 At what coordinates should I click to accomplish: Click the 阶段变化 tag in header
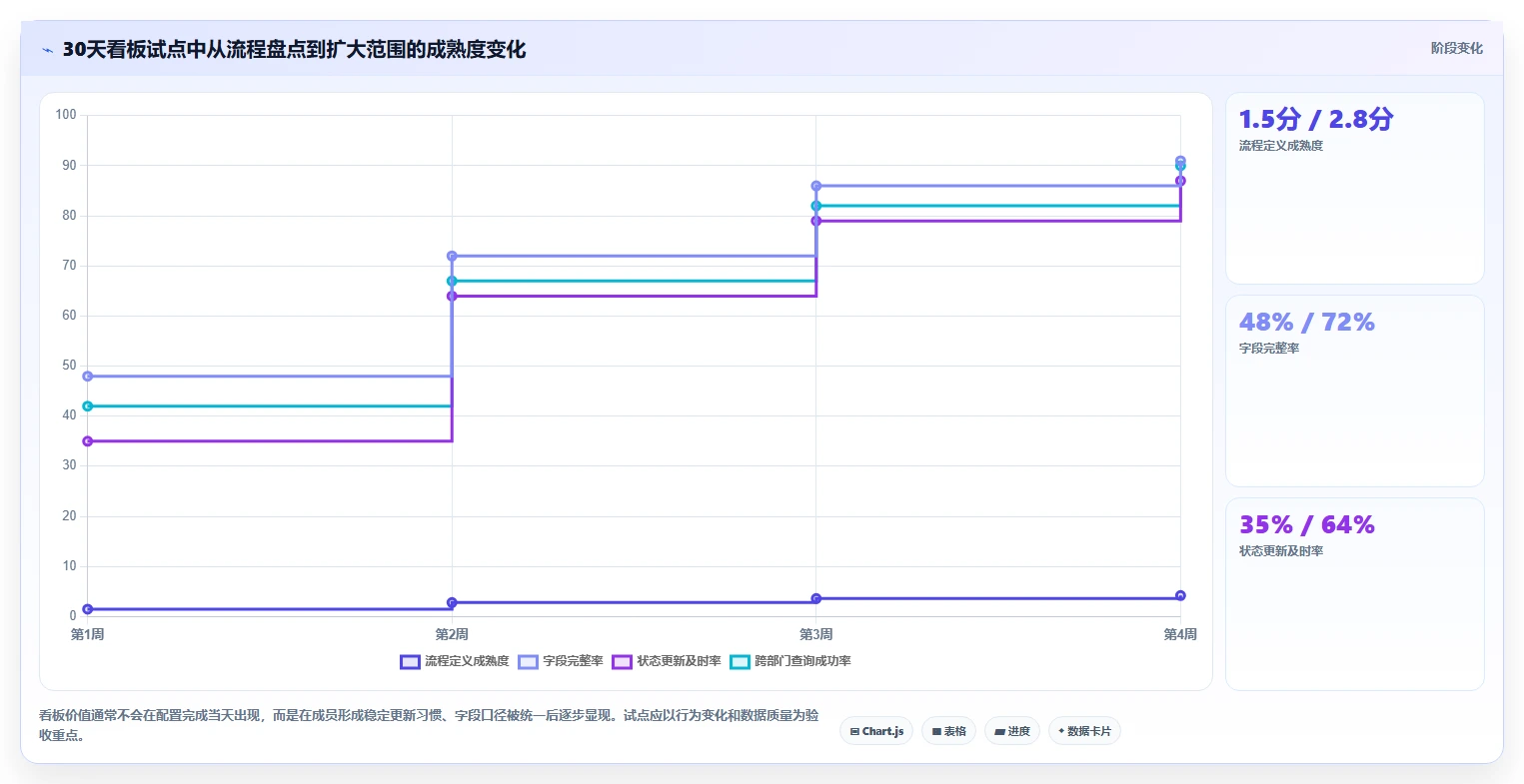1457,48
